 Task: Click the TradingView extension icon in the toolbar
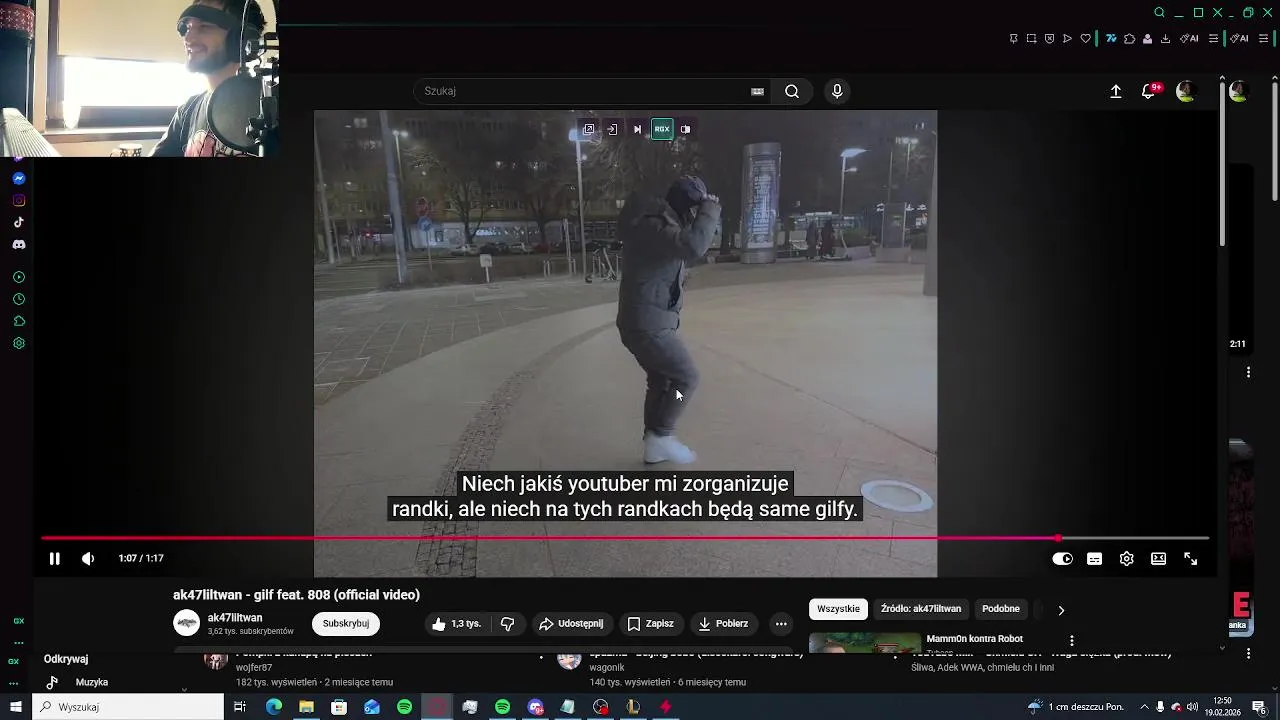(x=1111, y=39)
